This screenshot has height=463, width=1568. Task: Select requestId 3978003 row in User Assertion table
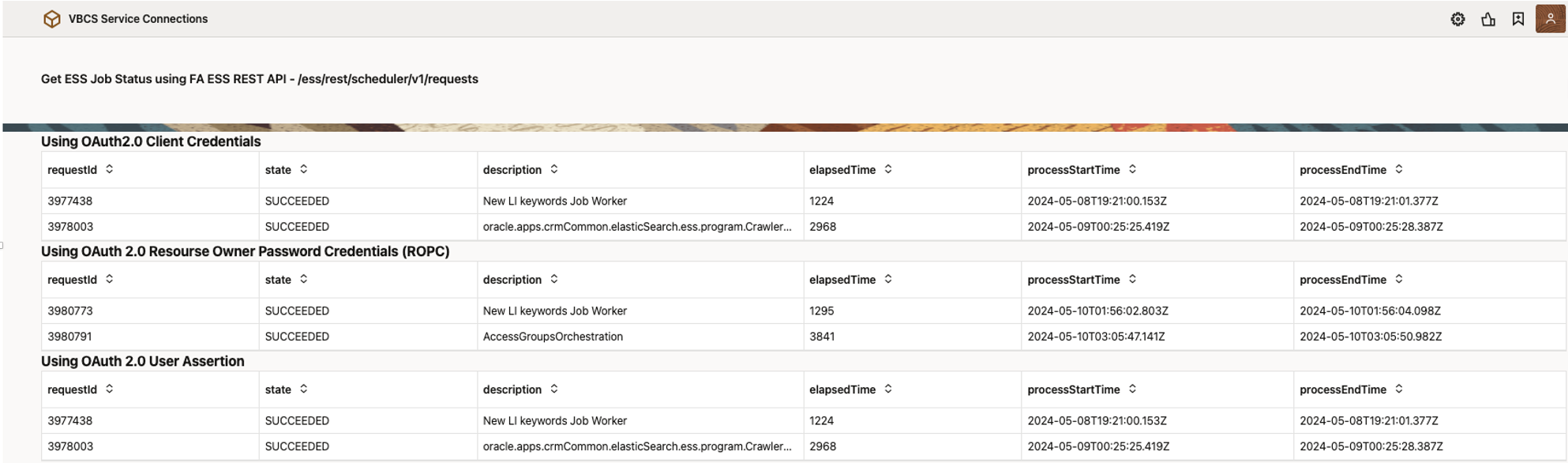click(70, 446)
